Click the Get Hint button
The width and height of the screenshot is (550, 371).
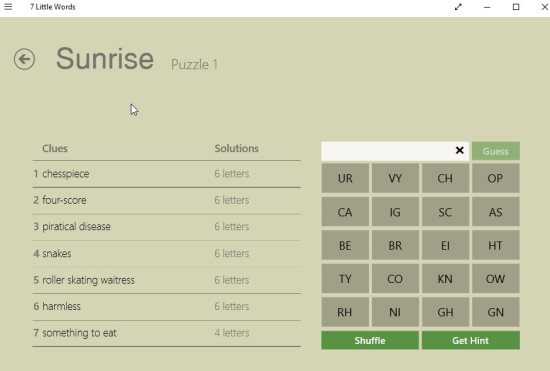[470, 340]
